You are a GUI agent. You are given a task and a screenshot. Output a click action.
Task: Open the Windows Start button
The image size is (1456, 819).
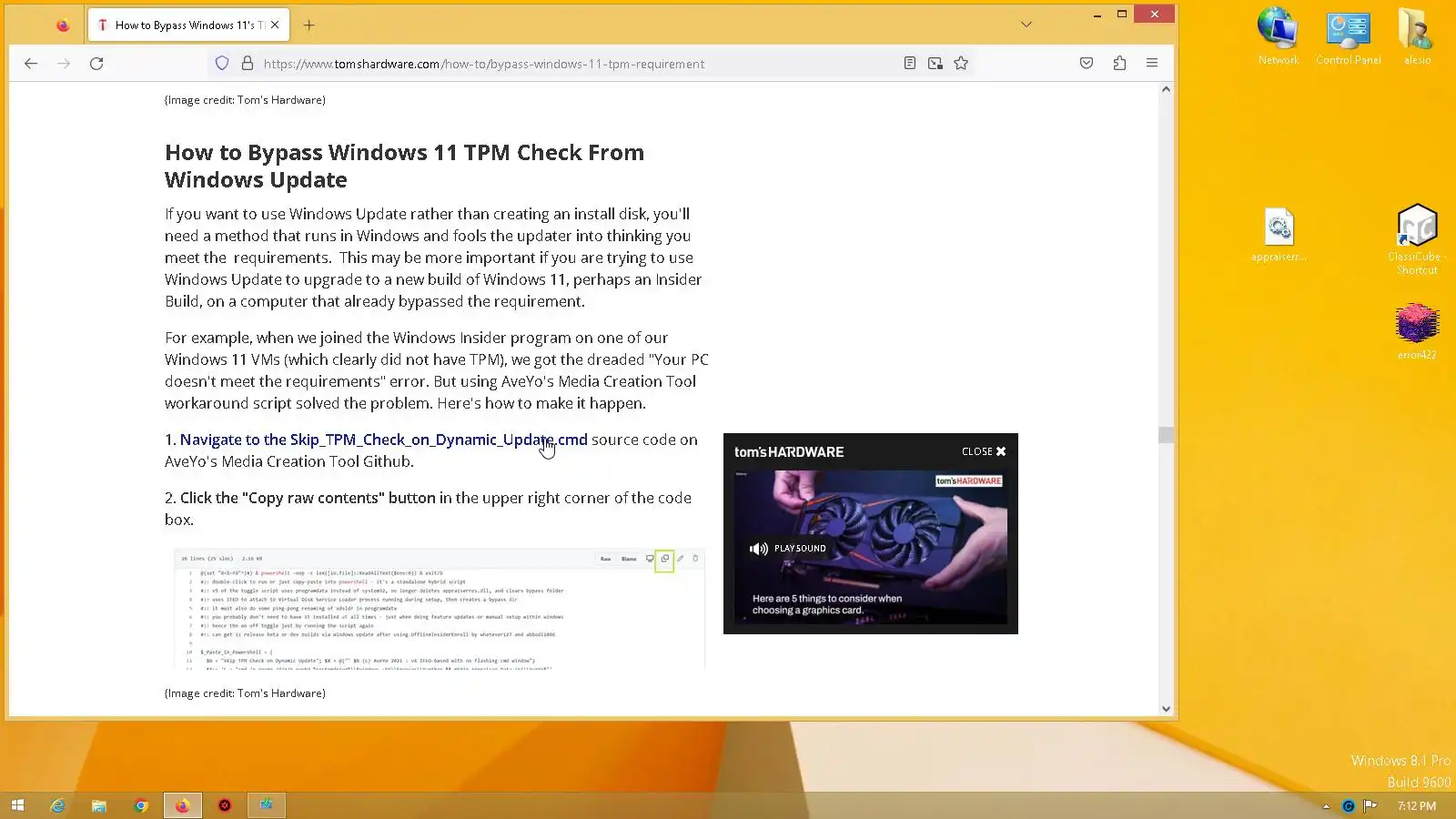coord(17,805)
